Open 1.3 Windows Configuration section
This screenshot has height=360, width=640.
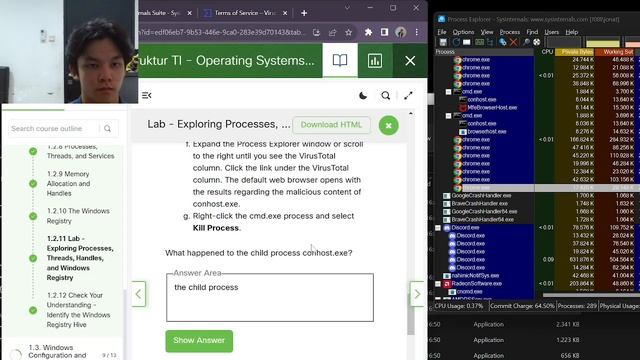click(x=57, y=351)
